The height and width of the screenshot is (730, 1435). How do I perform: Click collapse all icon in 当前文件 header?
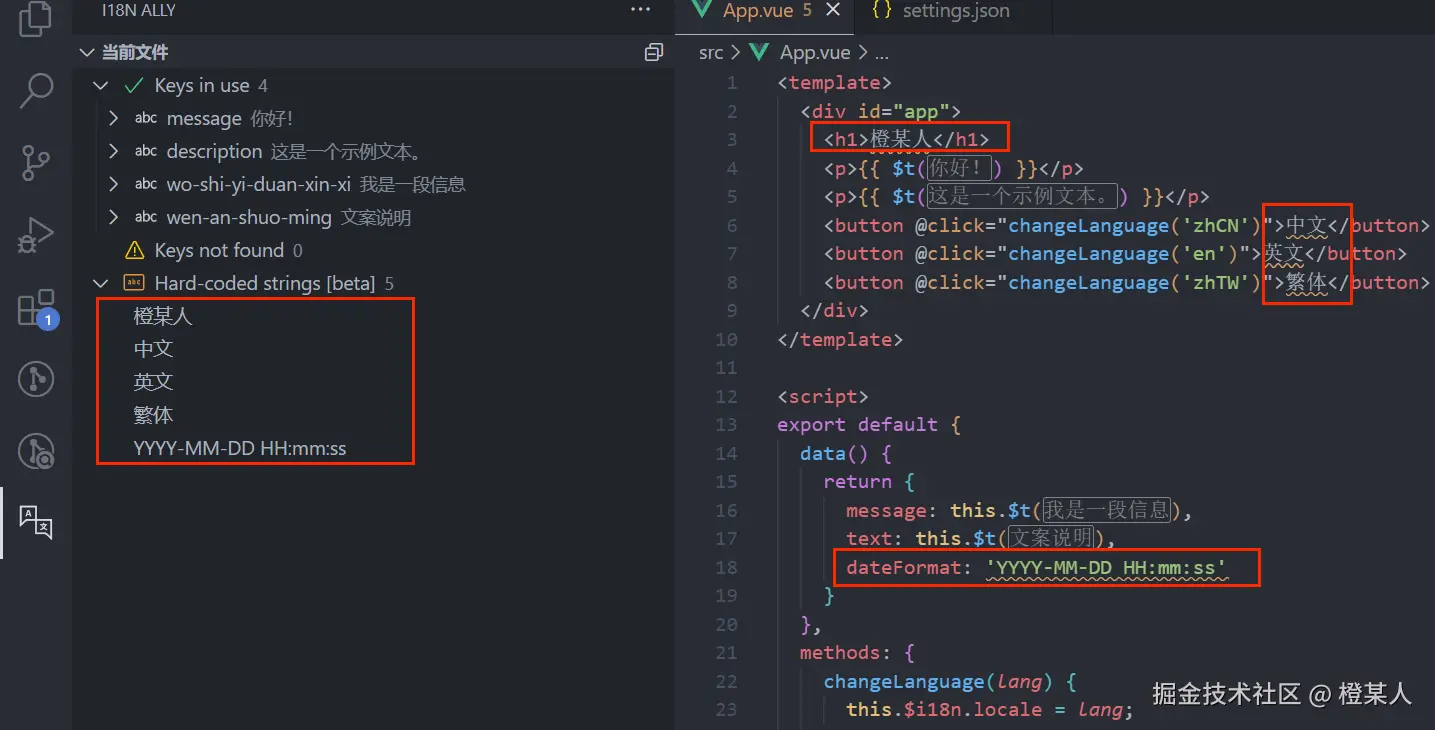654,52
